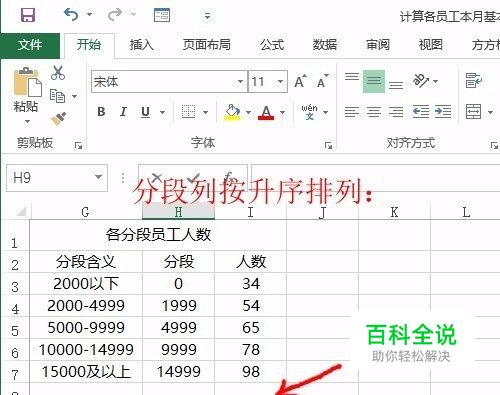Open the phonetic guide dropdown arrow
This screenshot has width=500, height=395.
tap(326, 112)
